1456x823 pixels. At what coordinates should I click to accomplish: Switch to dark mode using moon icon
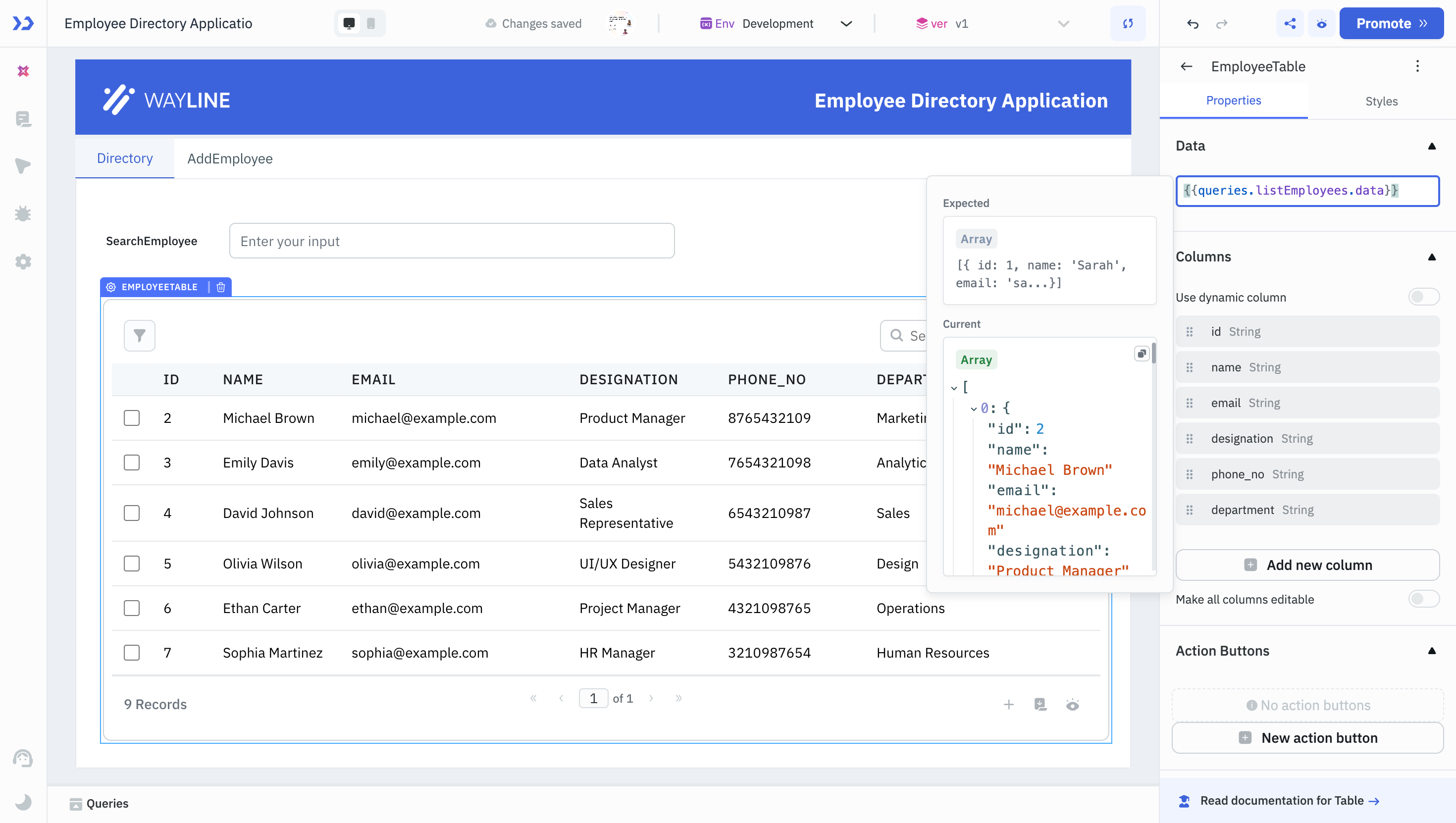(x=23, y=802)
